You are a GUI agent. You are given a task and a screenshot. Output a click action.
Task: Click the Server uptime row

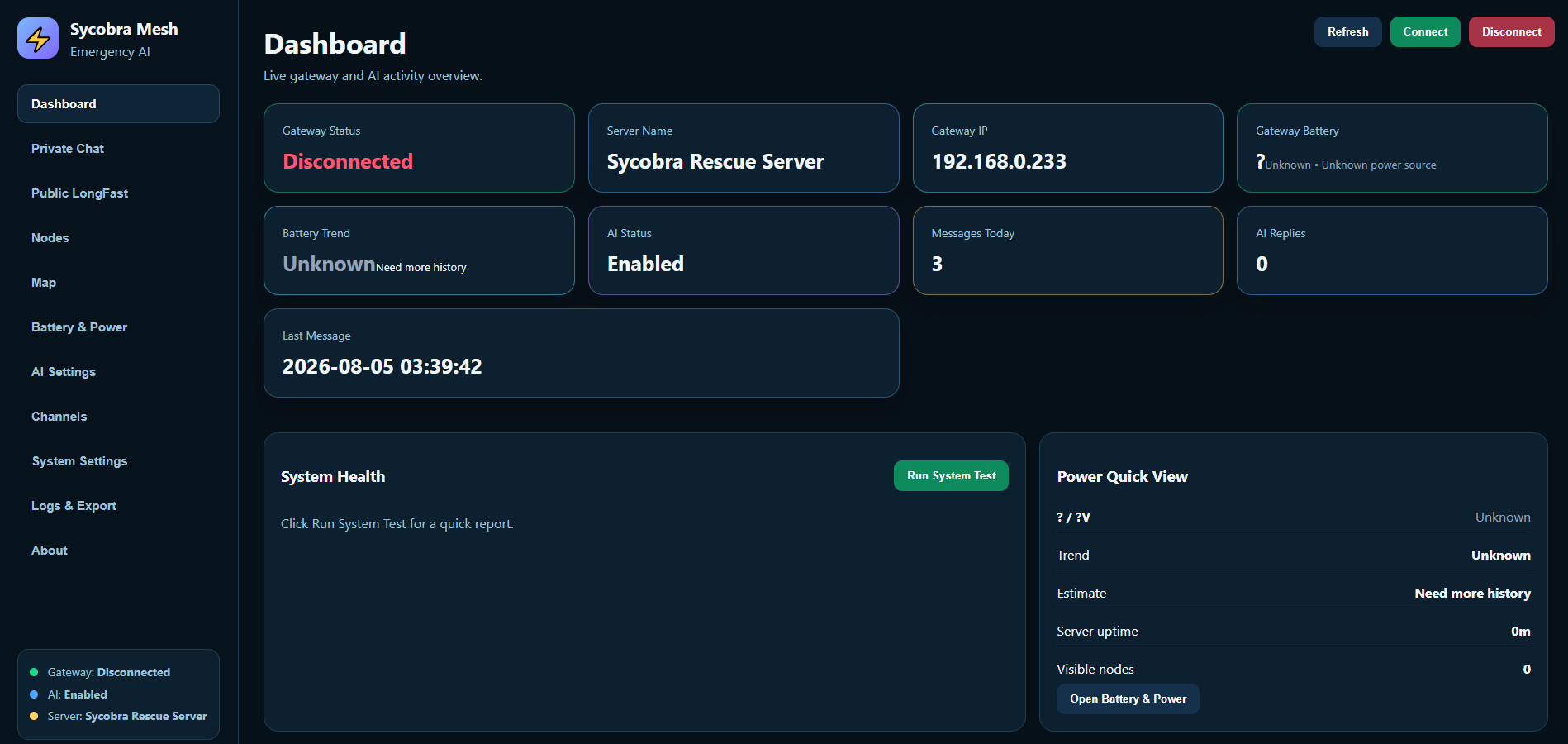pyautogui.click(x=1293, y=631)
